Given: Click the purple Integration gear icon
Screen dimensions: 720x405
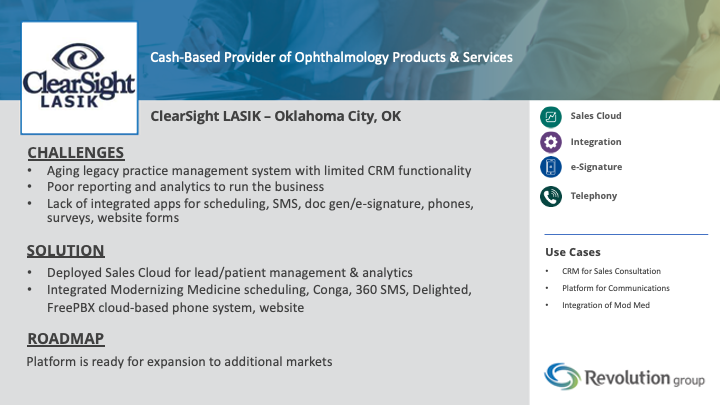Looking at the screenshot, I should [551, 142].
